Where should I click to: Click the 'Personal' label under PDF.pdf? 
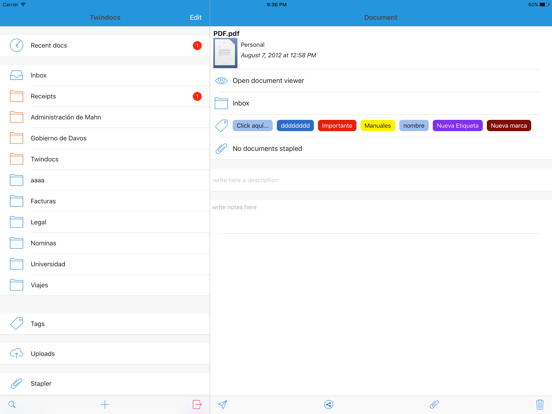tap(252, 45)
